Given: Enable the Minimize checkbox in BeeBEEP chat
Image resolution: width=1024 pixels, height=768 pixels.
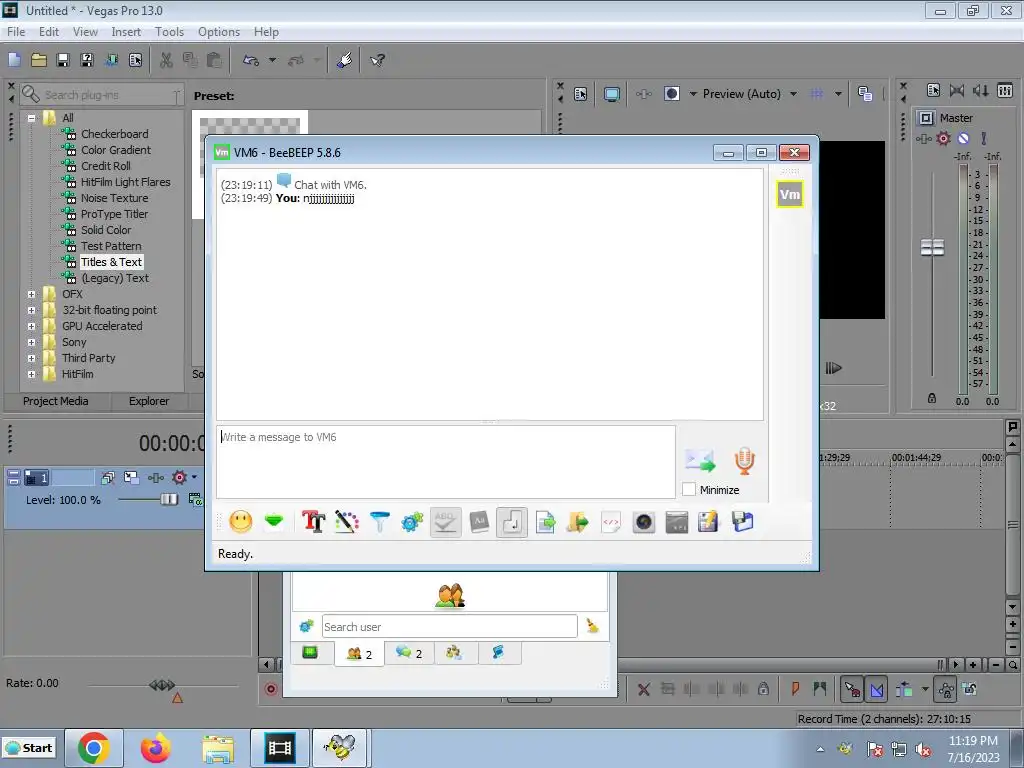Looking at the screenshot, I should [689, 490].
